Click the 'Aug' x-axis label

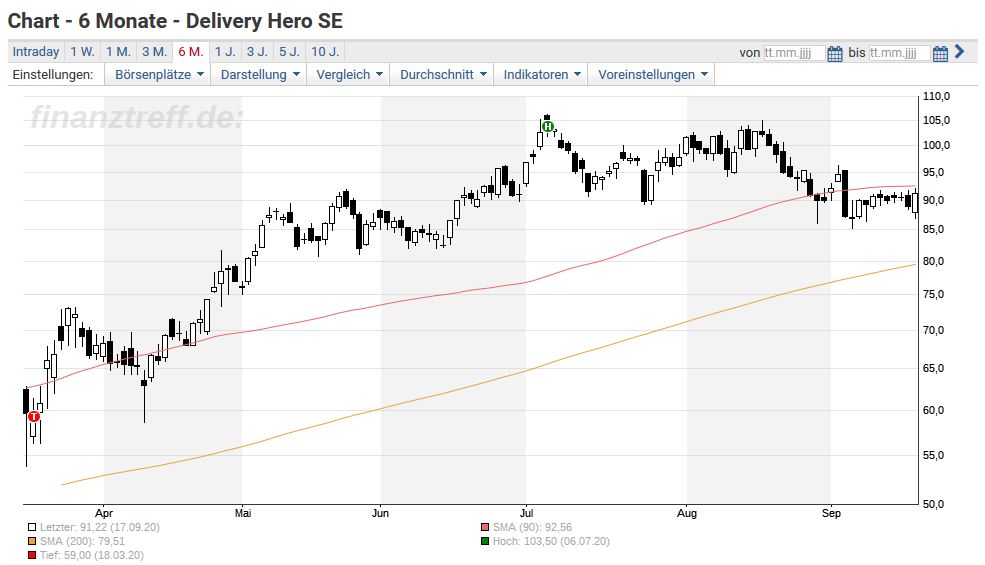687,513
